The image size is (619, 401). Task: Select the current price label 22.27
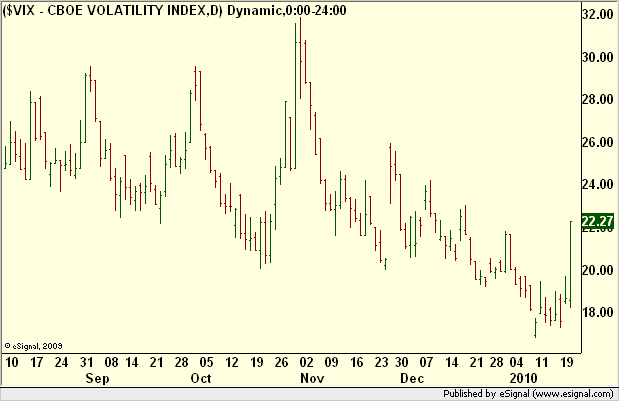(598, 221)
